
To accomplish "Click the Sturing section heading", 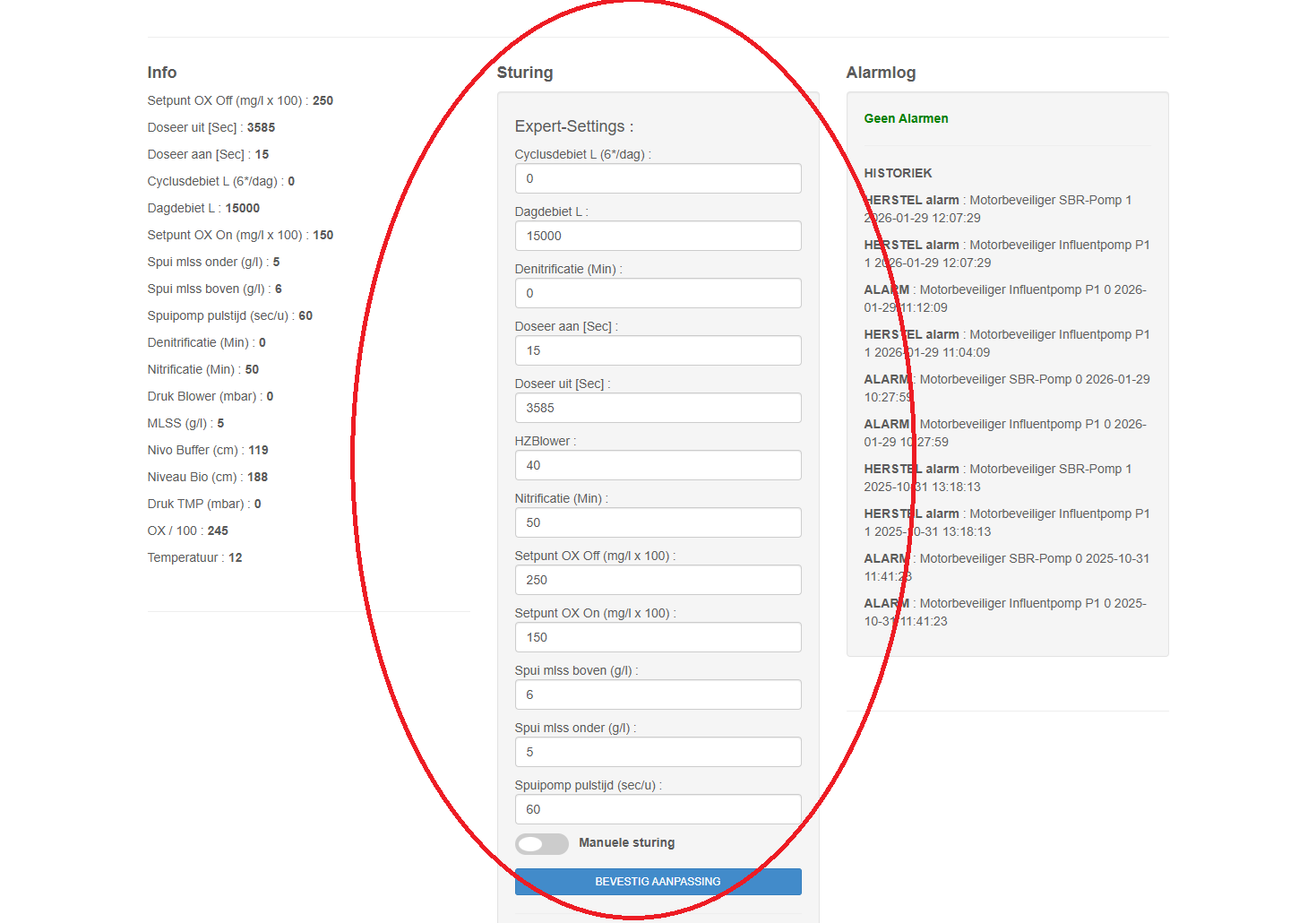I will [525, 73].
